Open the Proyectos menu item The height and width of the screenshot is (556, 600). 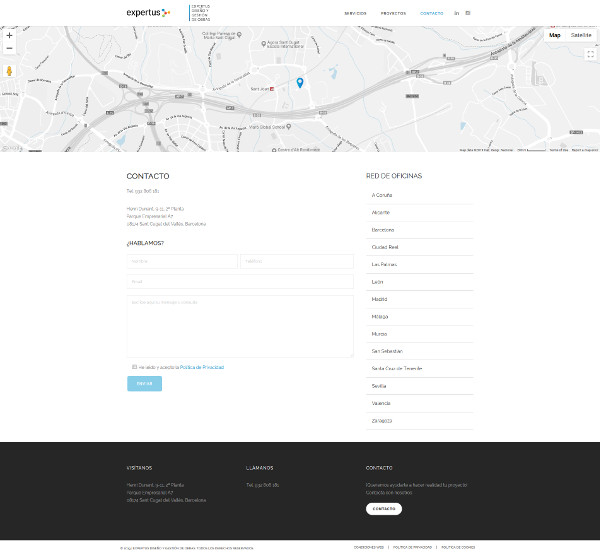point(393,13)
